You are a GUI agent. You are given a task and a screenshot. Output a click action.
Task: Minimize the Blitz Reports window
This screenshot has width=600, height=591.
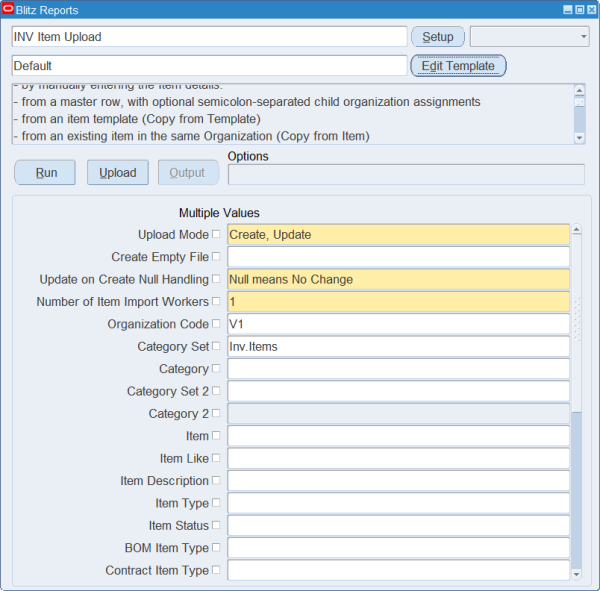coord(568,10)
